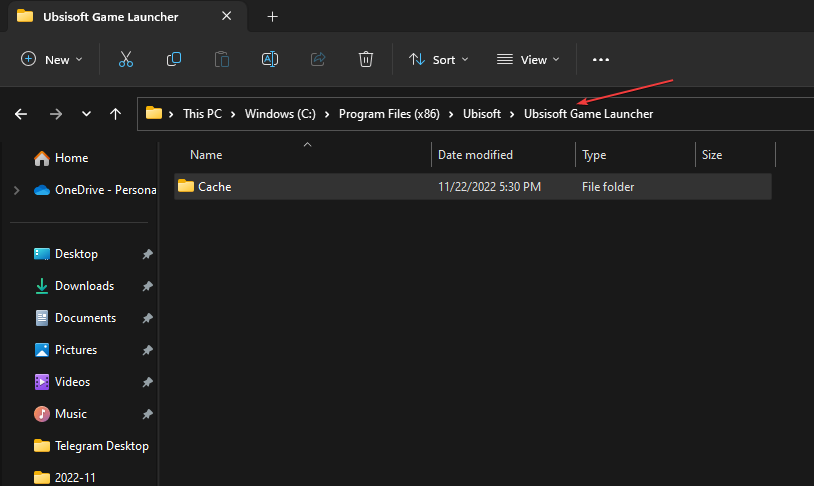Screen dimensions: 814x486
Task: Expand chevron after Ubisoft in breadcrumb
Action: coord(512,114)
